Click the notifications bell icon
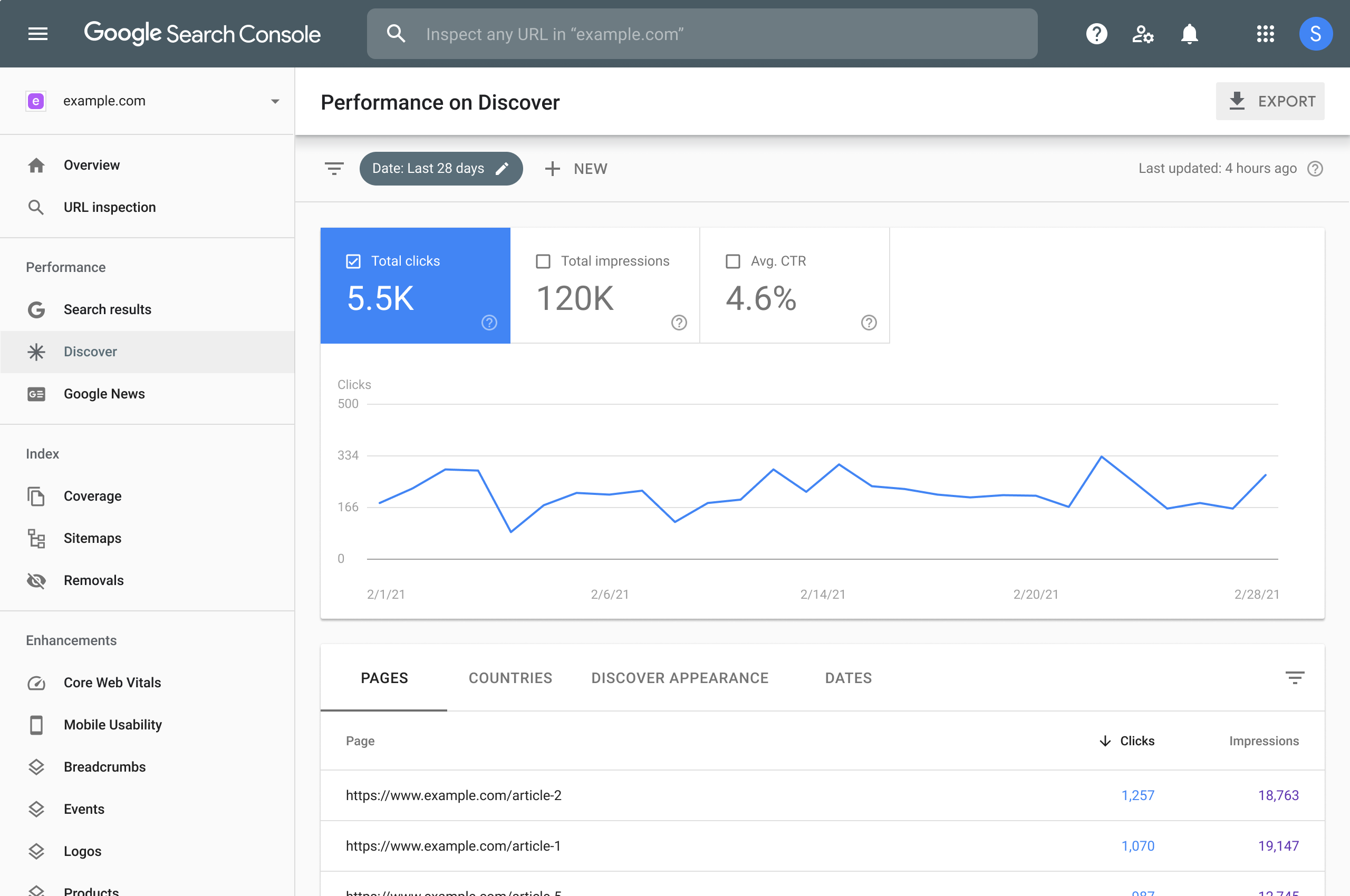Image resolution: width=1350 pixels, height=896 pixels. 1189,34
